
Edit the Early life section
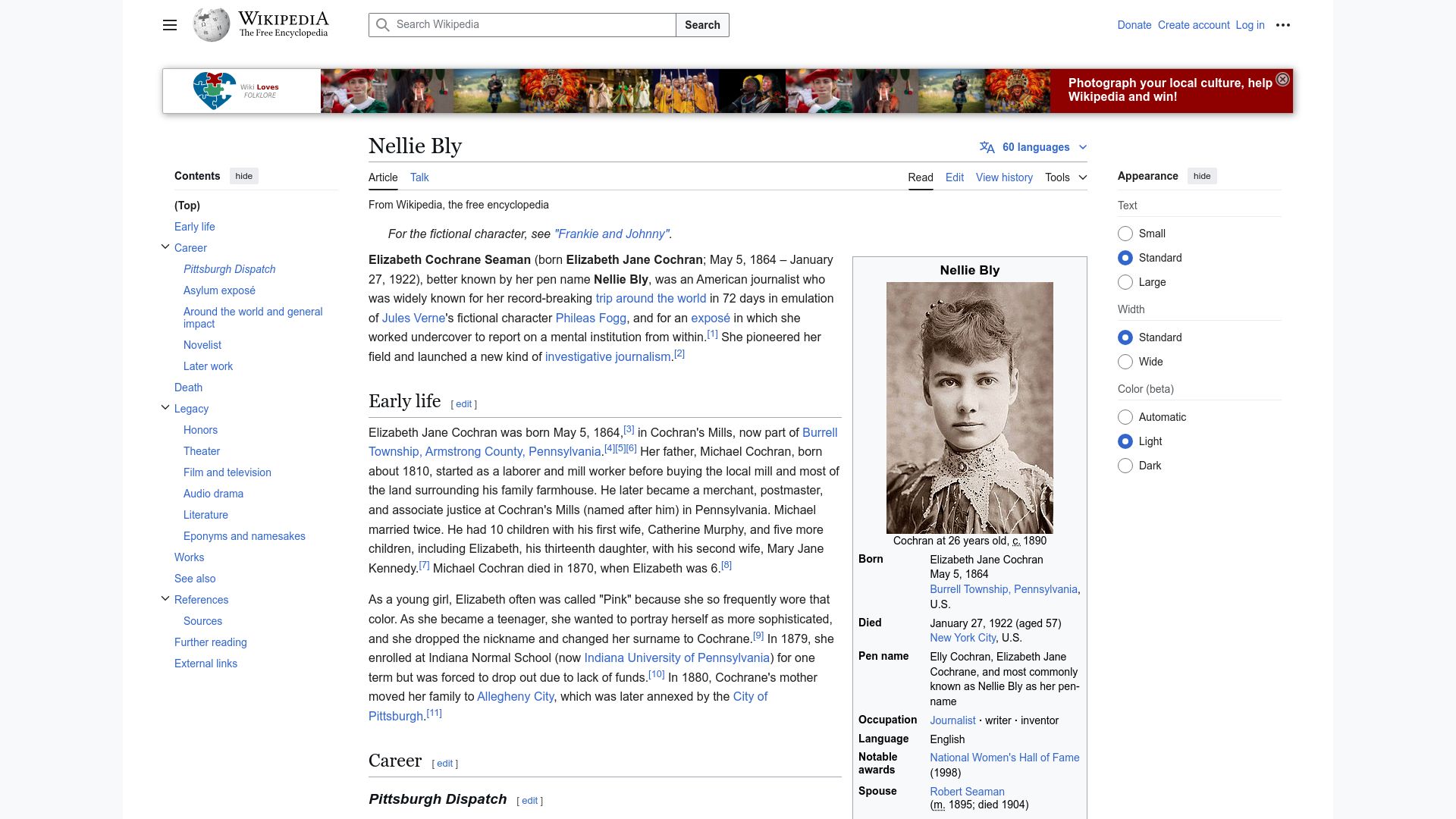pyautogui.click(x=464, y=404)
